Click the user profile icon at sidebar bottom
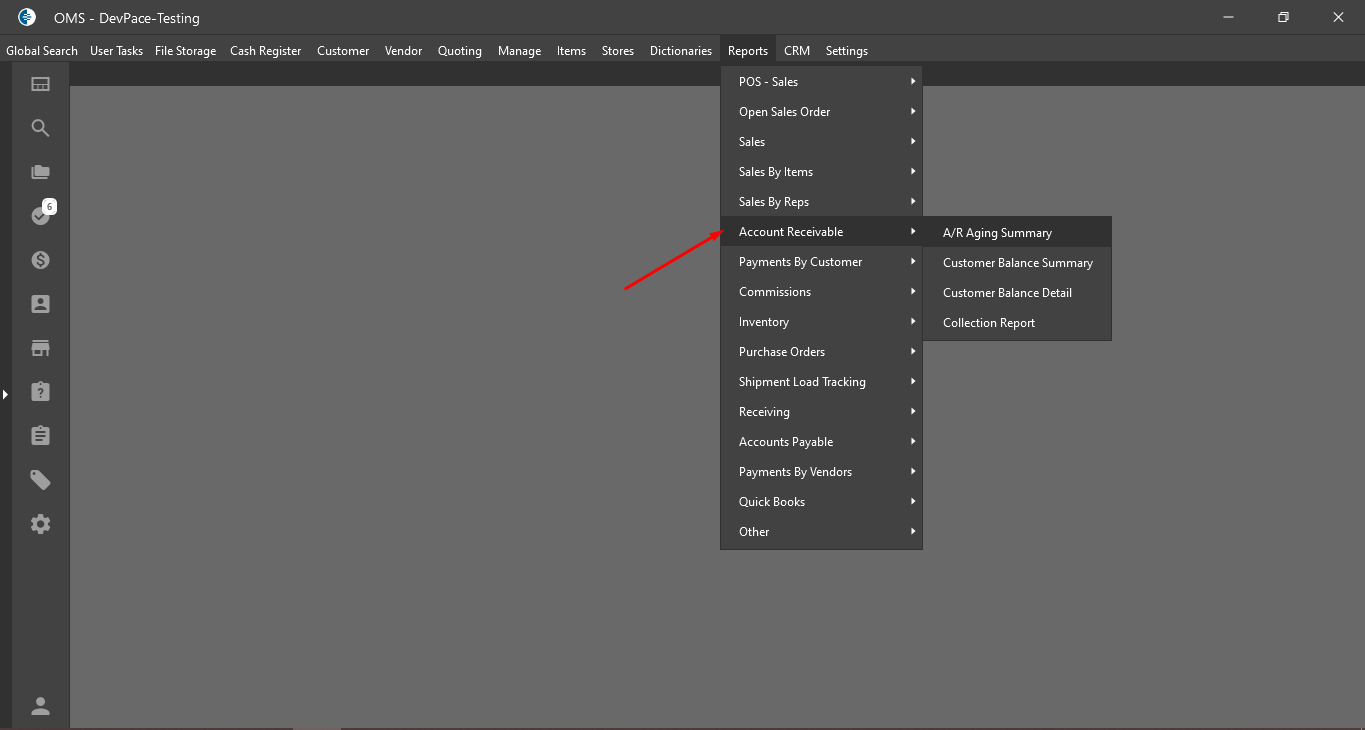The image size is (1365, 730). 40,706
